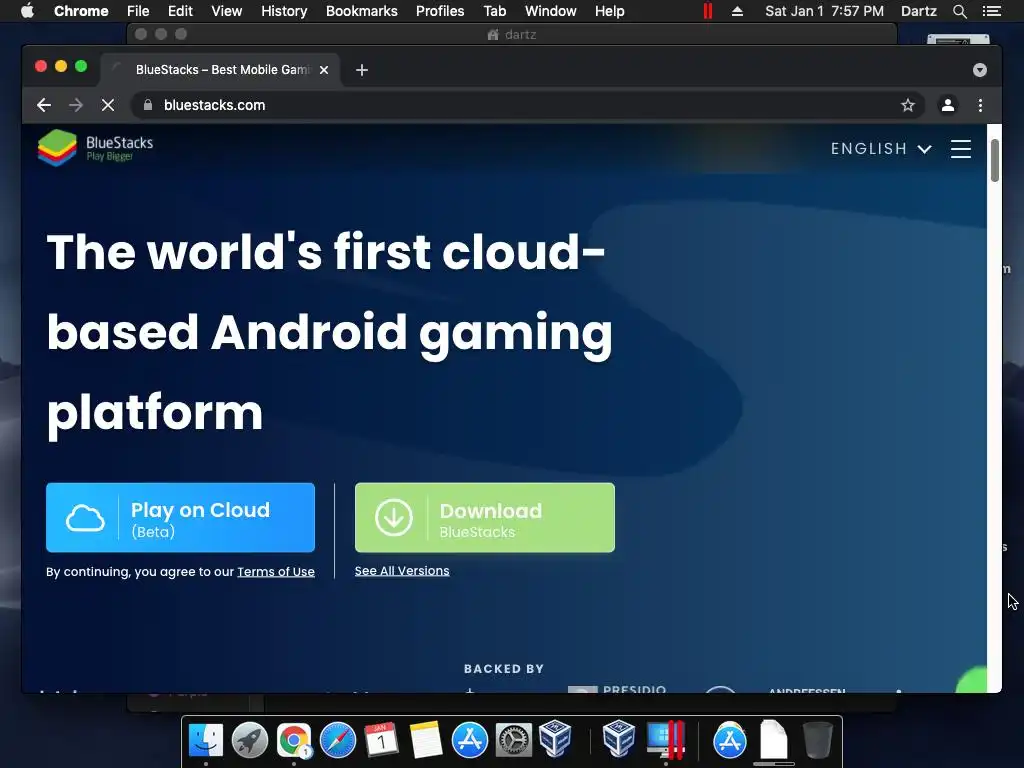The image size is (1024, 768).
Task: Open the Chrome three-dot menu
Action: [x=980, y=105]
